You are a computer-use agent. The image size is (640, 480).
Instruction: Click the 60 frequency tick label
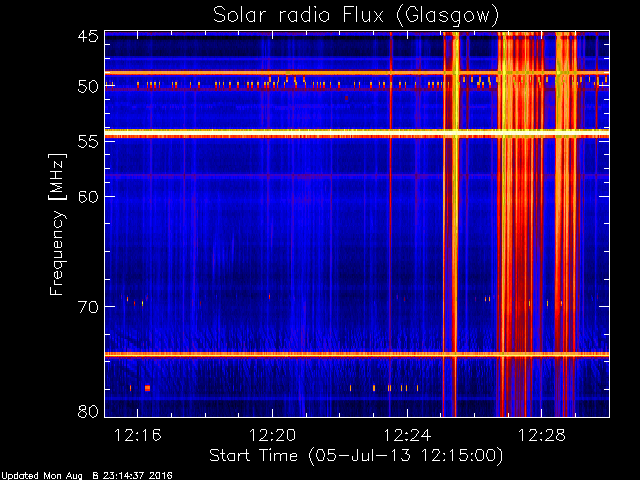(88, 196)
